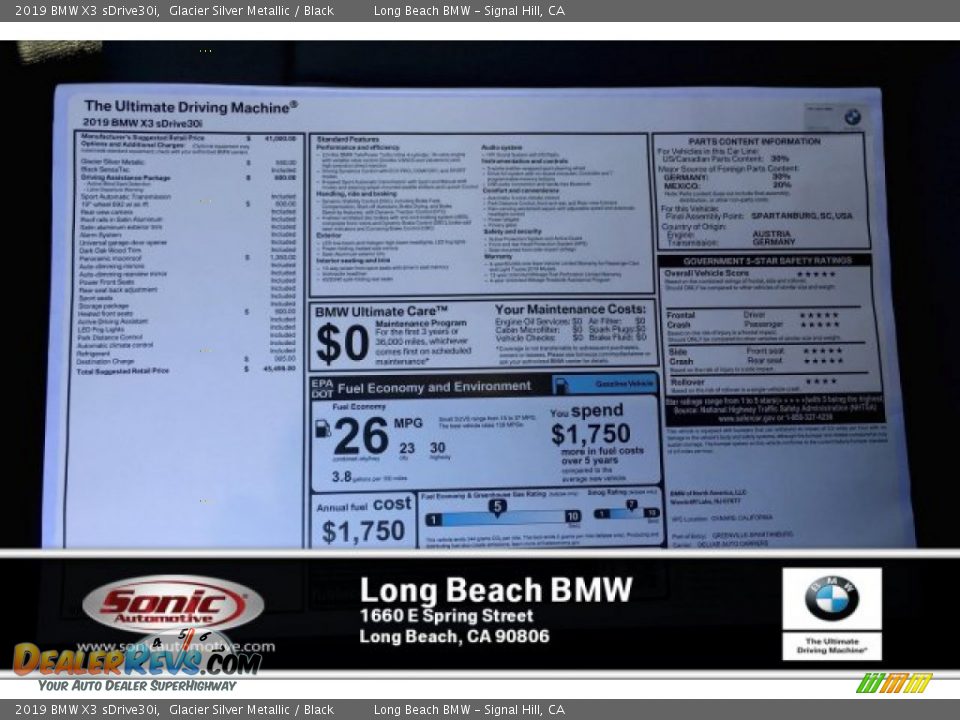Click 'Fuel Economy and Environment' banner
Viewport: 960px width, 720px height.
pos(434,387)
